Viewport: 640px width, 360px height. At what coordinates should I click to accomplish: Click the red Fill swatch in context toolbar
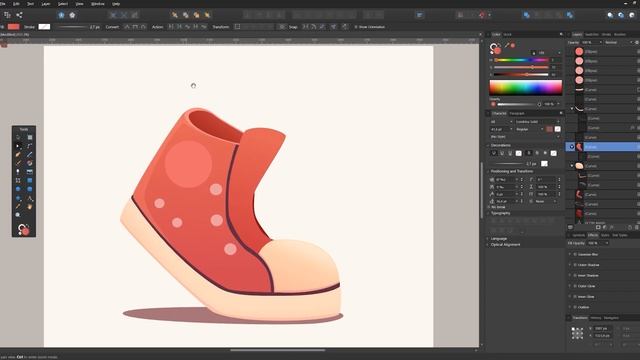coord(13,27)
